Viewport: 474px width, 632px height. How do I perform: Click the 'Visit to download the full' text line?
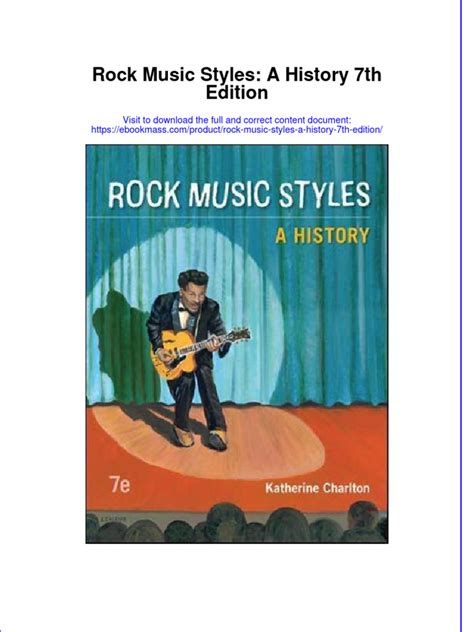[237, 120]
